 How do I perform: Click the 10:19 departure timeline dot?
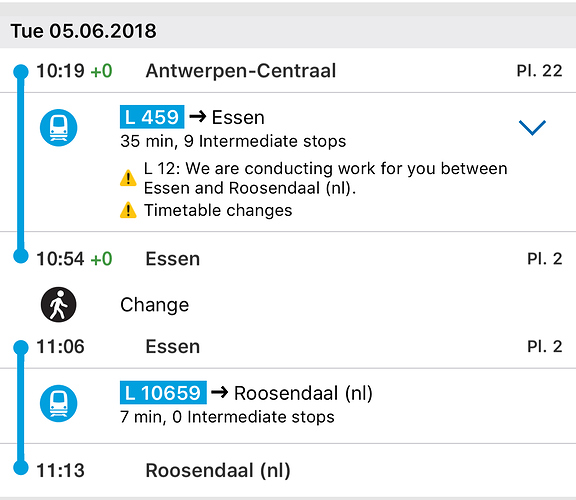click(21, 72)
